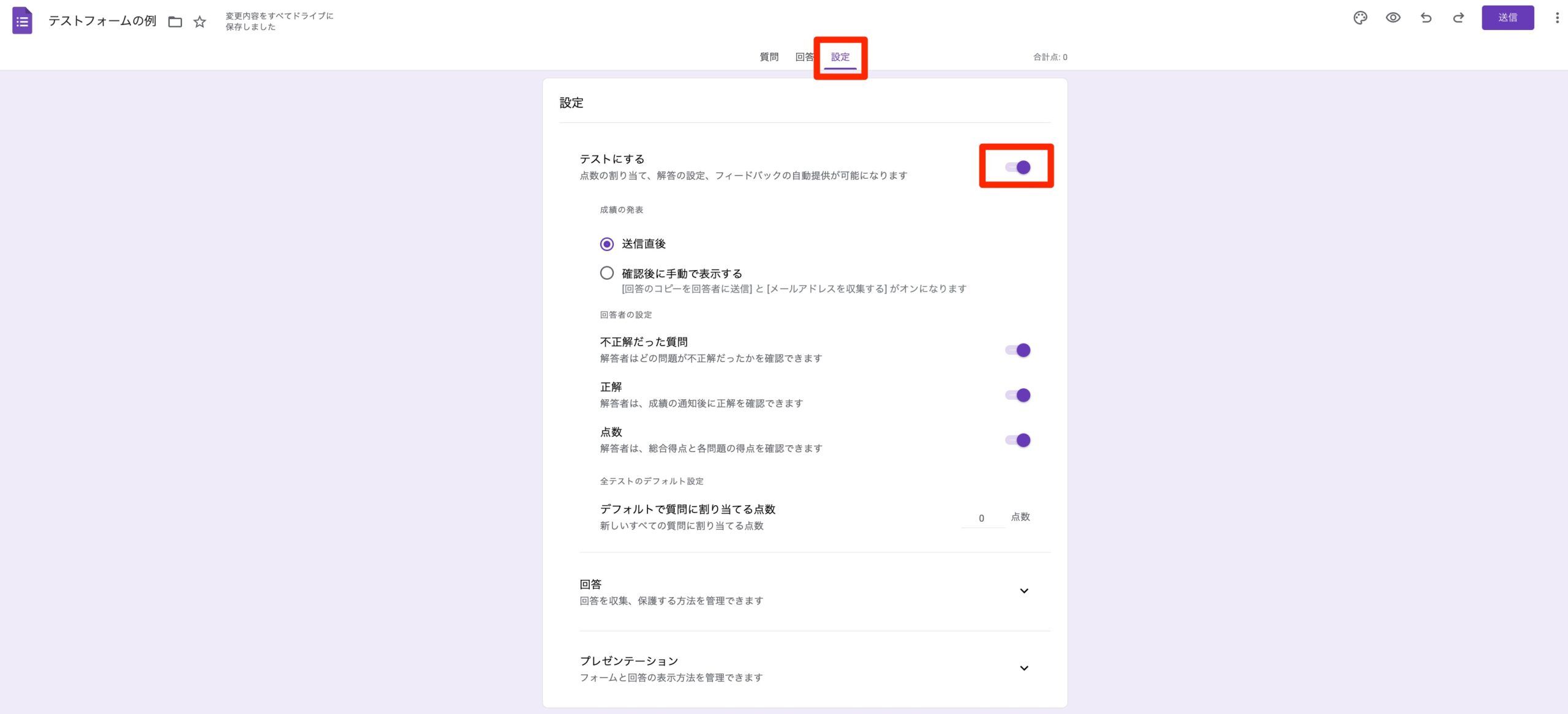This screenshot has height=714, width=1568.
Task: Switch to the 質問 tab
Action: pos(769,56)
